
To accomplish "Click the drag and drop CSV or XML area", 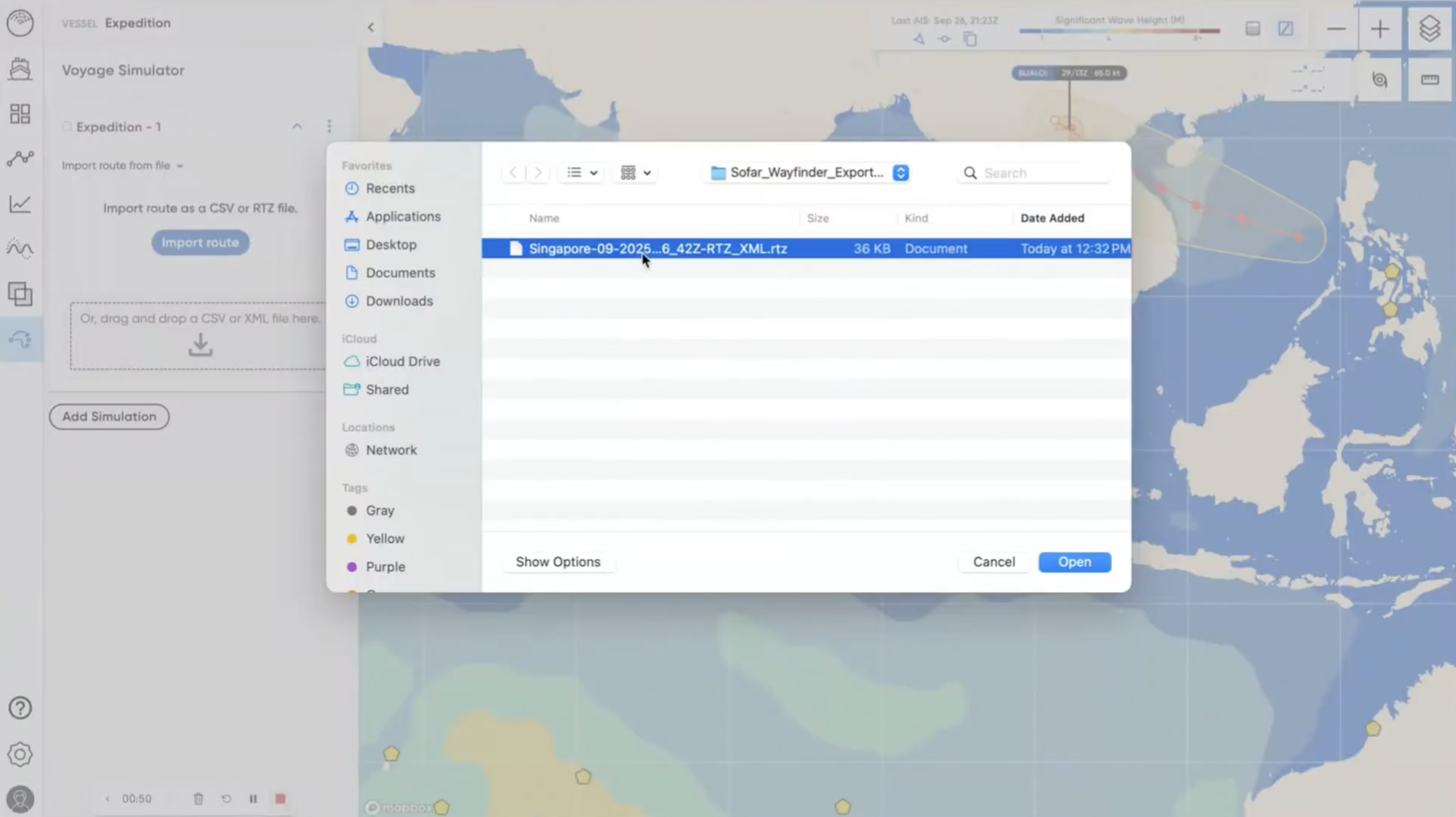I will point(199,336).
